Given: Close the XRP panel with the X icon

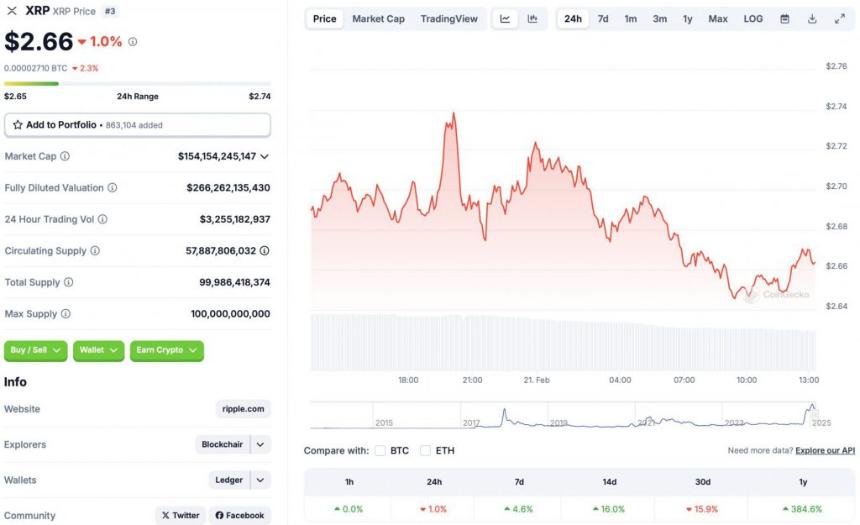Looking at the screenshot, I should pos(12,11).
